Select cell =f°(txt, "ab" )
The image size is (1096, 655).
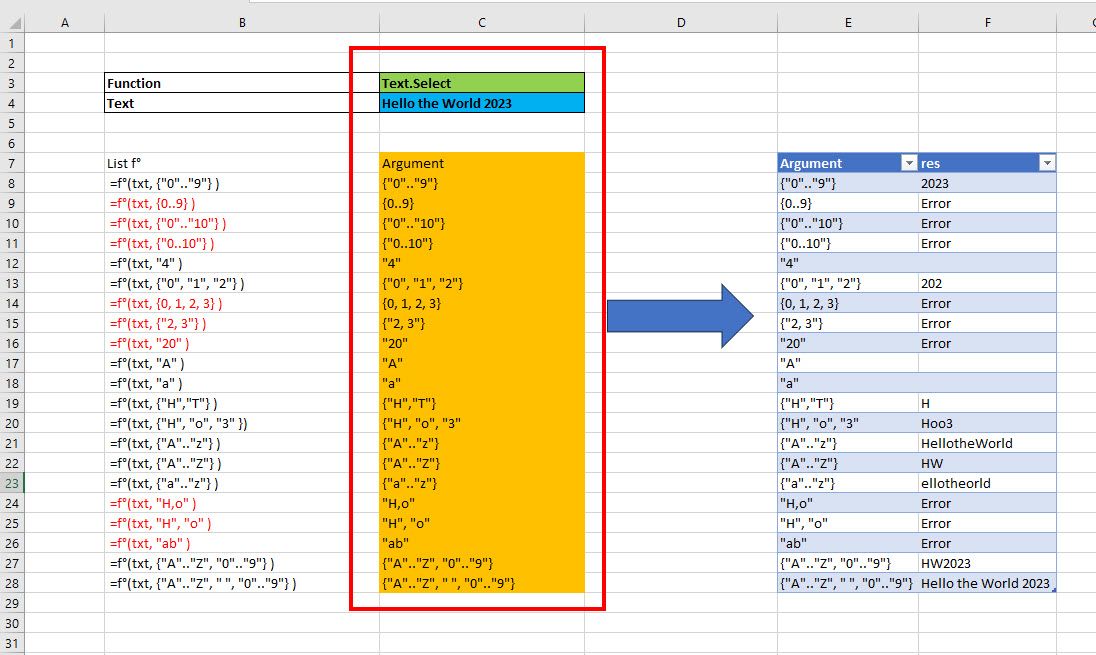(x=242, y=543)
